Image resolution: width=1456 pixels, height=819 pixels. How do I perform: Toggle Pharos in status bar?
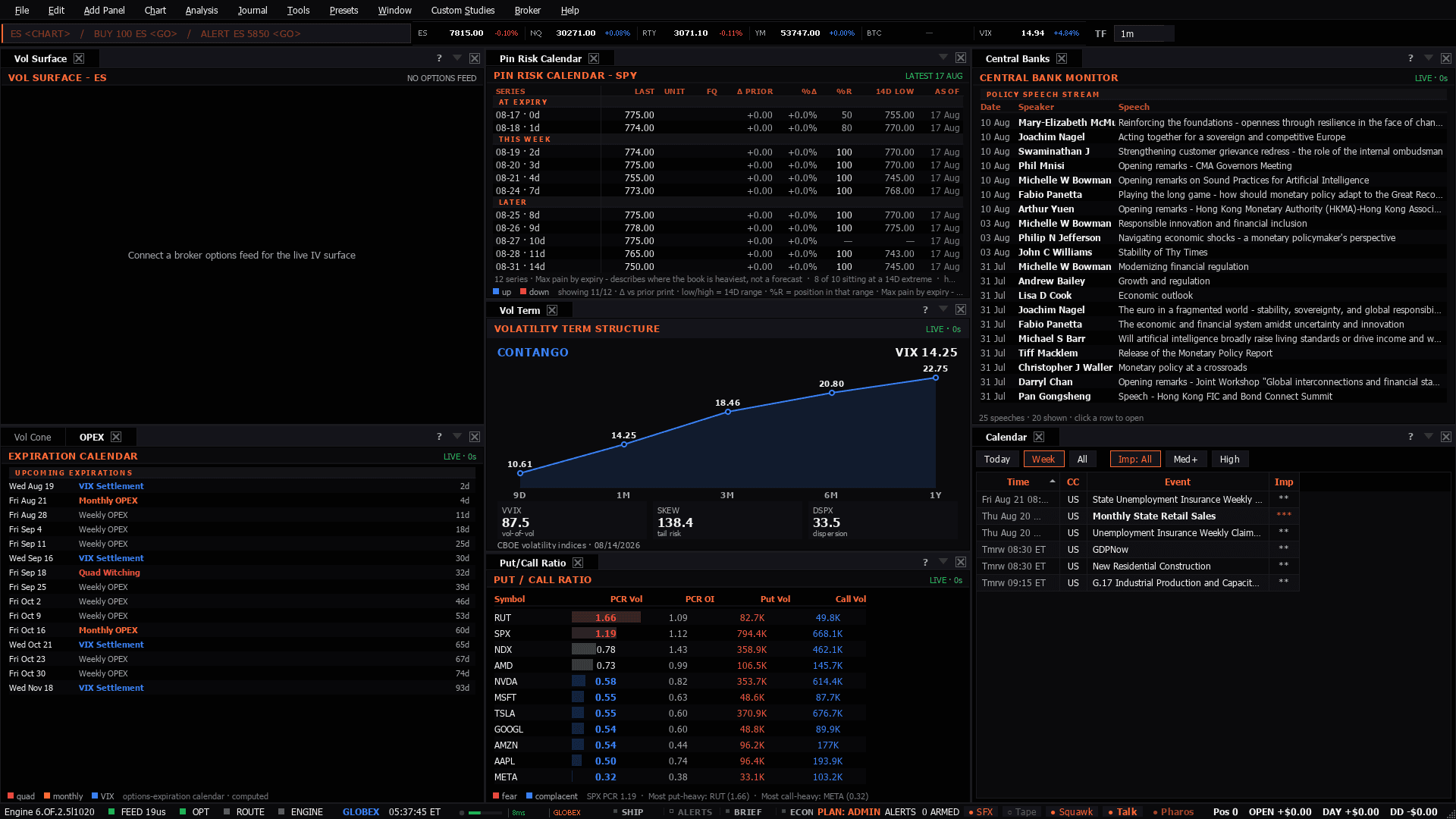click(1173, 811)
